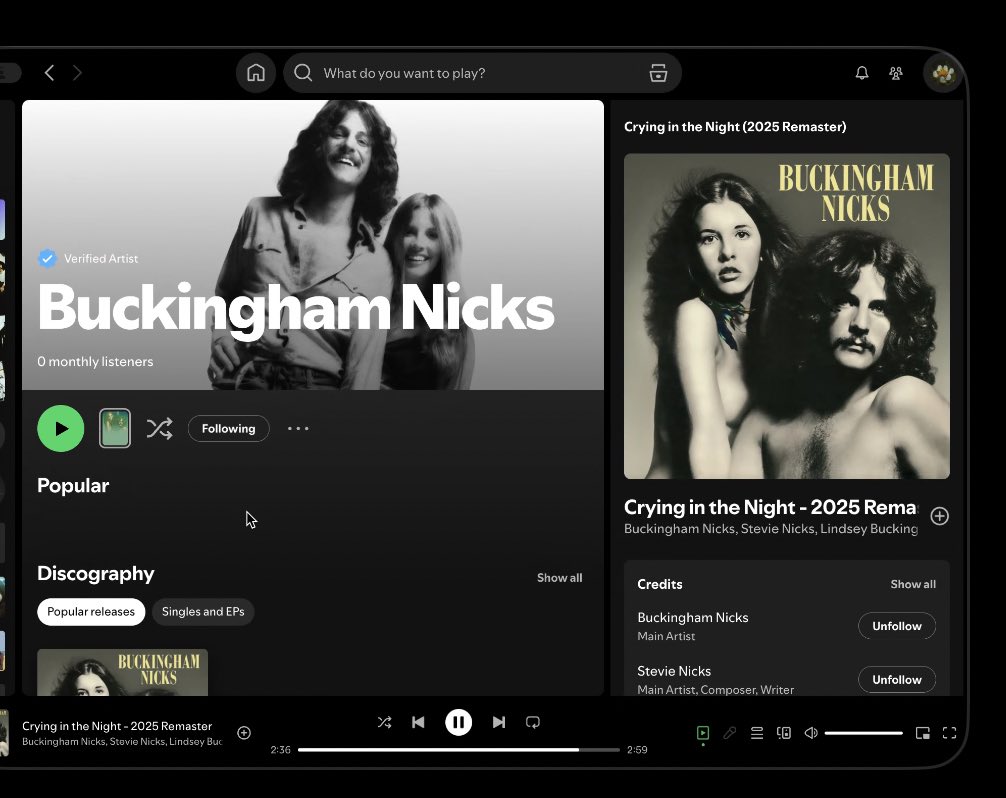Open the Browse icon in search bar
The height and width of the screenshot is (798, 1006).
[658, 73]
